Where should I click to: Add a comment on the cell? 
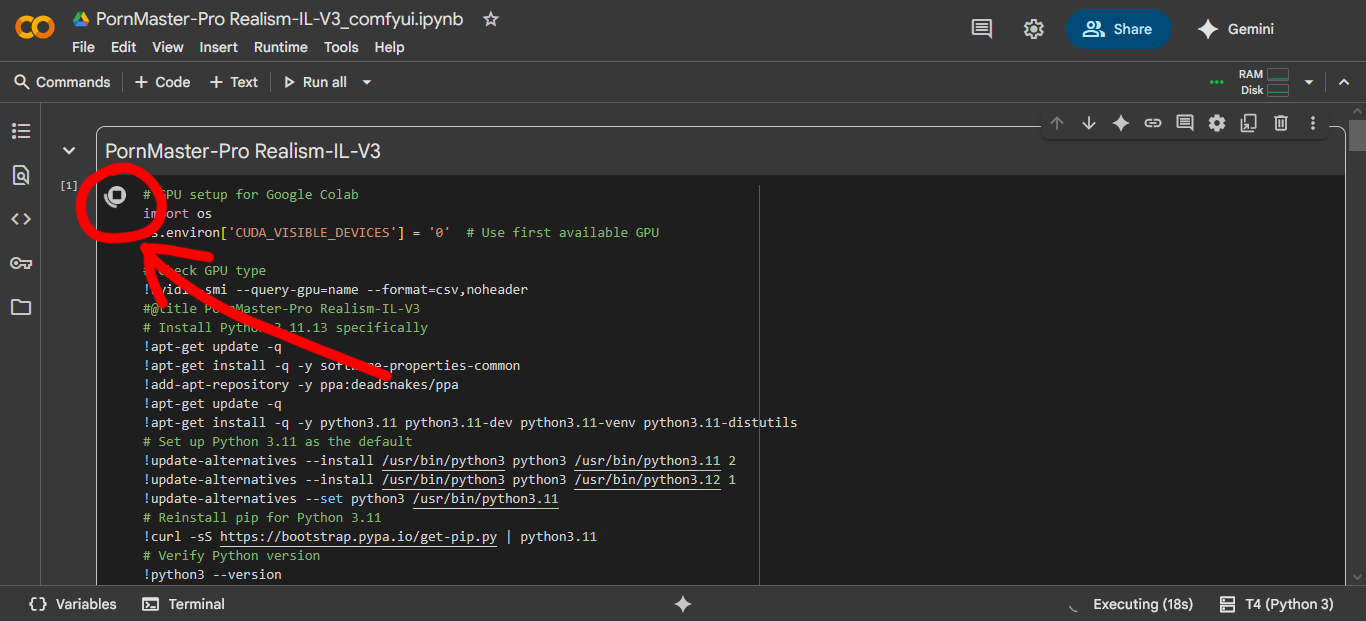pos(1185,122)
